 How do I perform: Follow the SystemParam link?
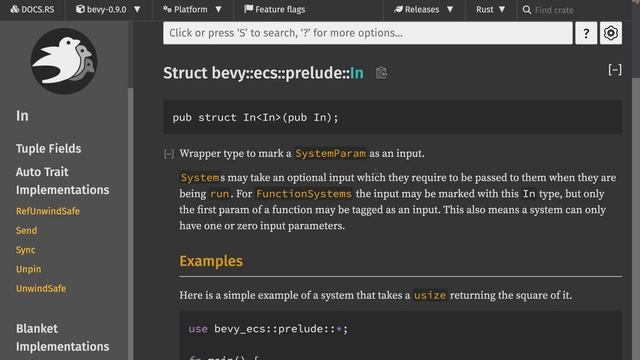(330, 153)
